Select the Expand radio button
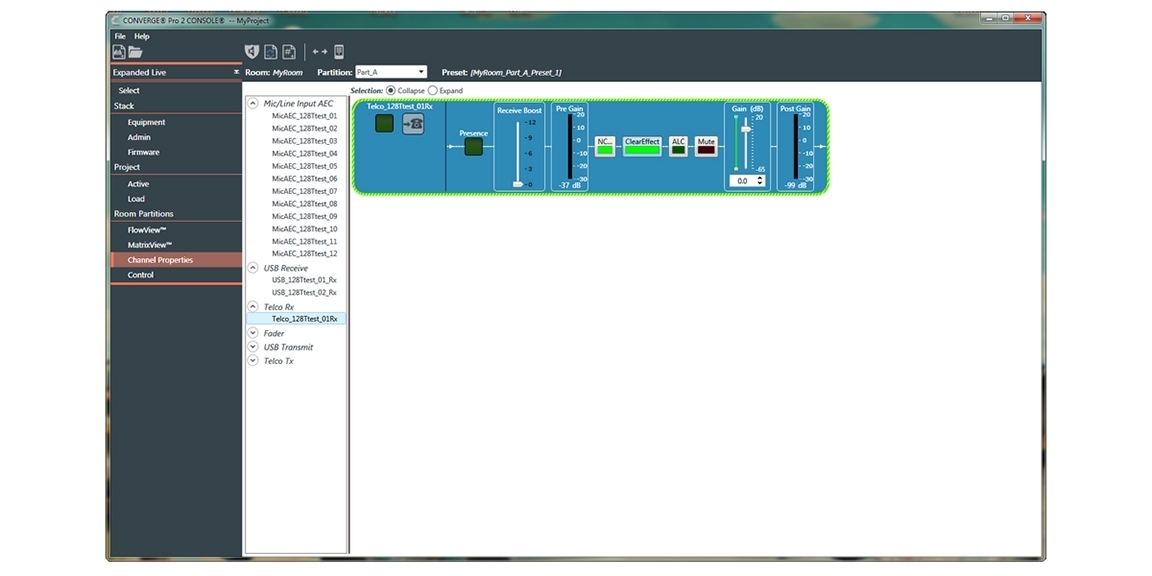The height and width of the screenshot is (576, 1152). click(x=433, y=91)
